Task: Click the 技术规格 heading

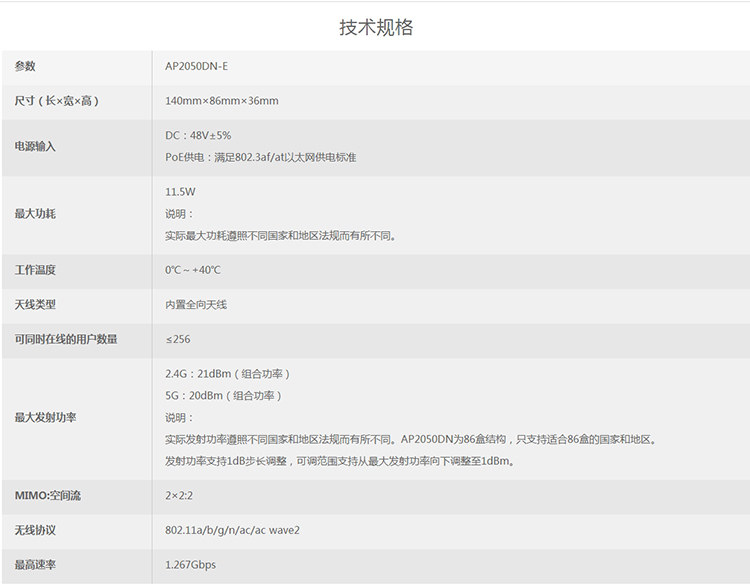Action: (x=376, y=27)
